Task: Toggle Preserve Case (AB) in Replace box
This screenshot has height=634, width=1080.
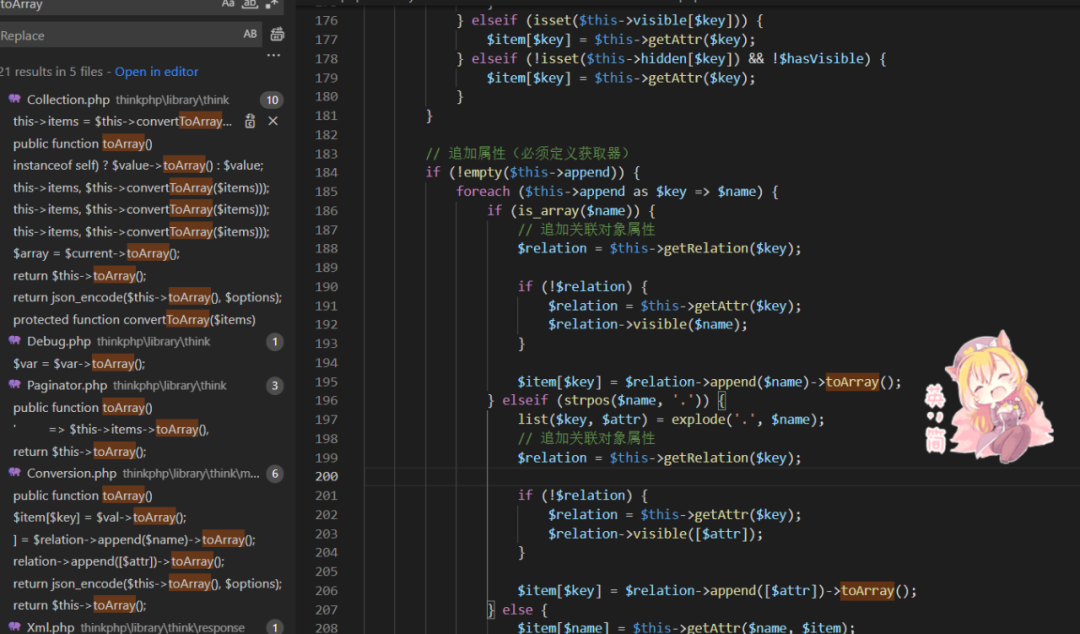Action: coord(250,34)
